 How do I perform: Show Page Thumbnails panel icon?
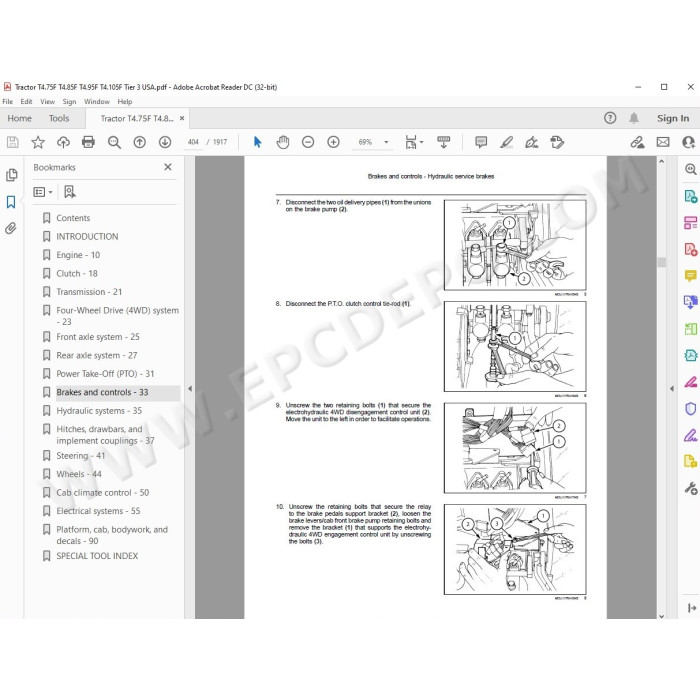[x=12, y=175]
